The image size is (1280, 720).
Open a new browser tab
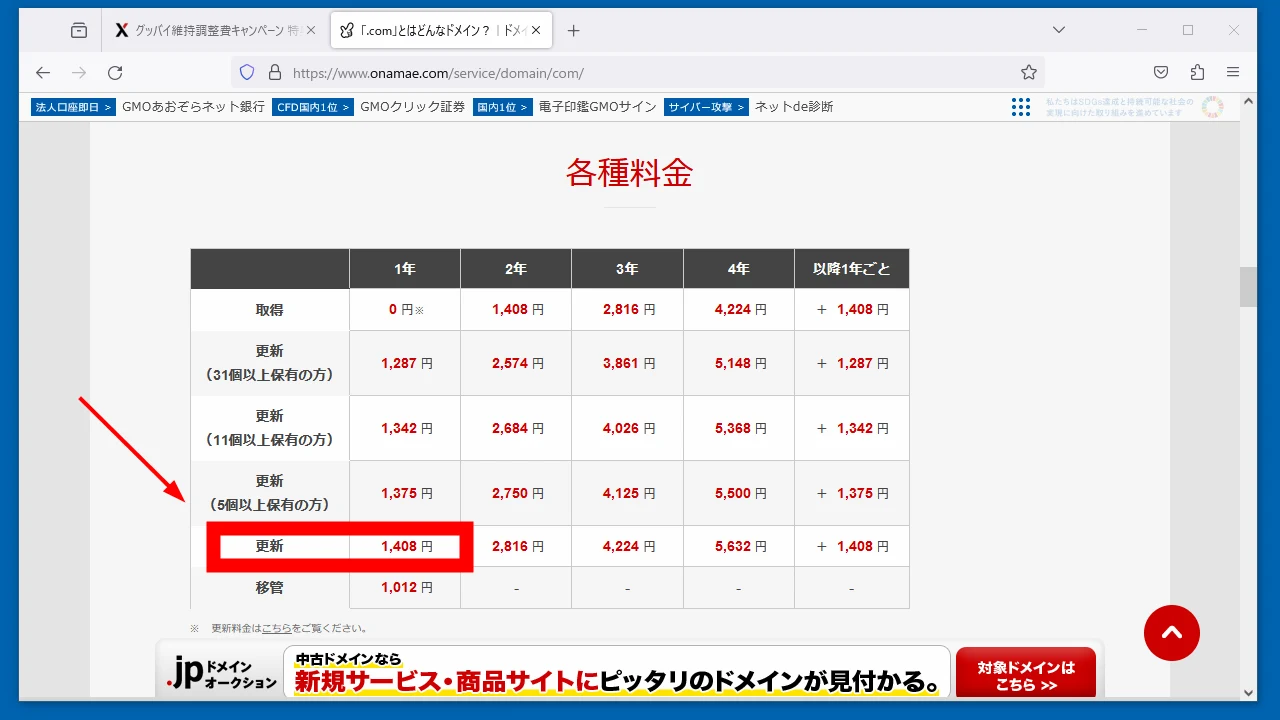click(573, 31)
